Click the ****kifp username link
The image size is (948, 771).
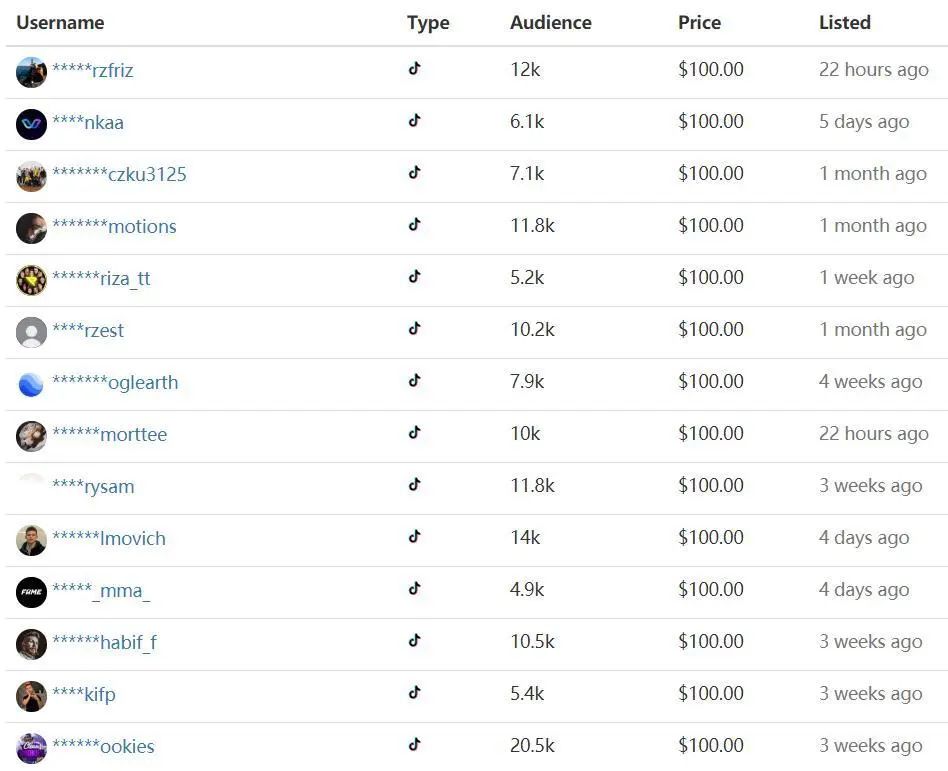pos(84,694)
